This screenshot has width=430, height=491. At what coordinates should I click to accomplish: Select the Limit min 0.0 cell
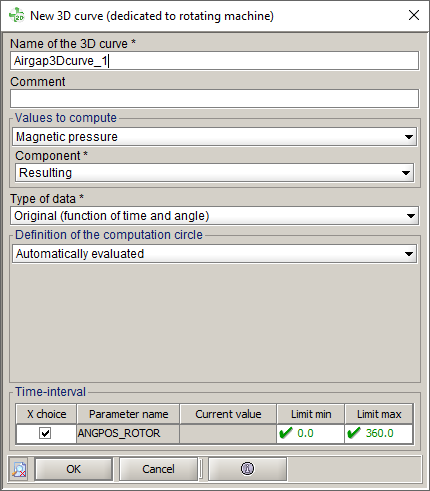click(310, 433)
